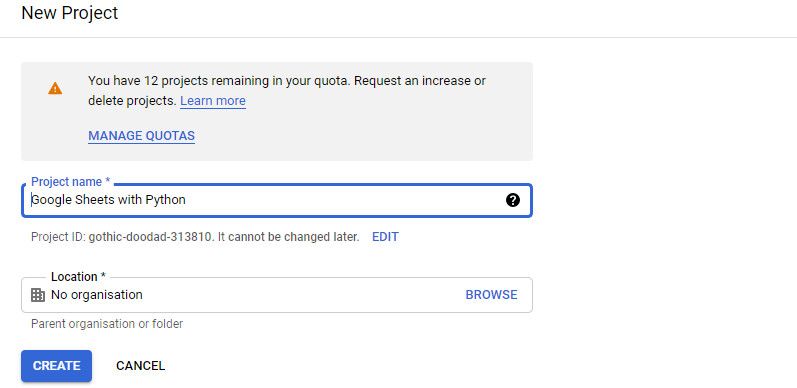Image resolution: width=797 pixels, height=388 pixels.
Task: Click the question mark help icon
Action: [x=513, y=200]
